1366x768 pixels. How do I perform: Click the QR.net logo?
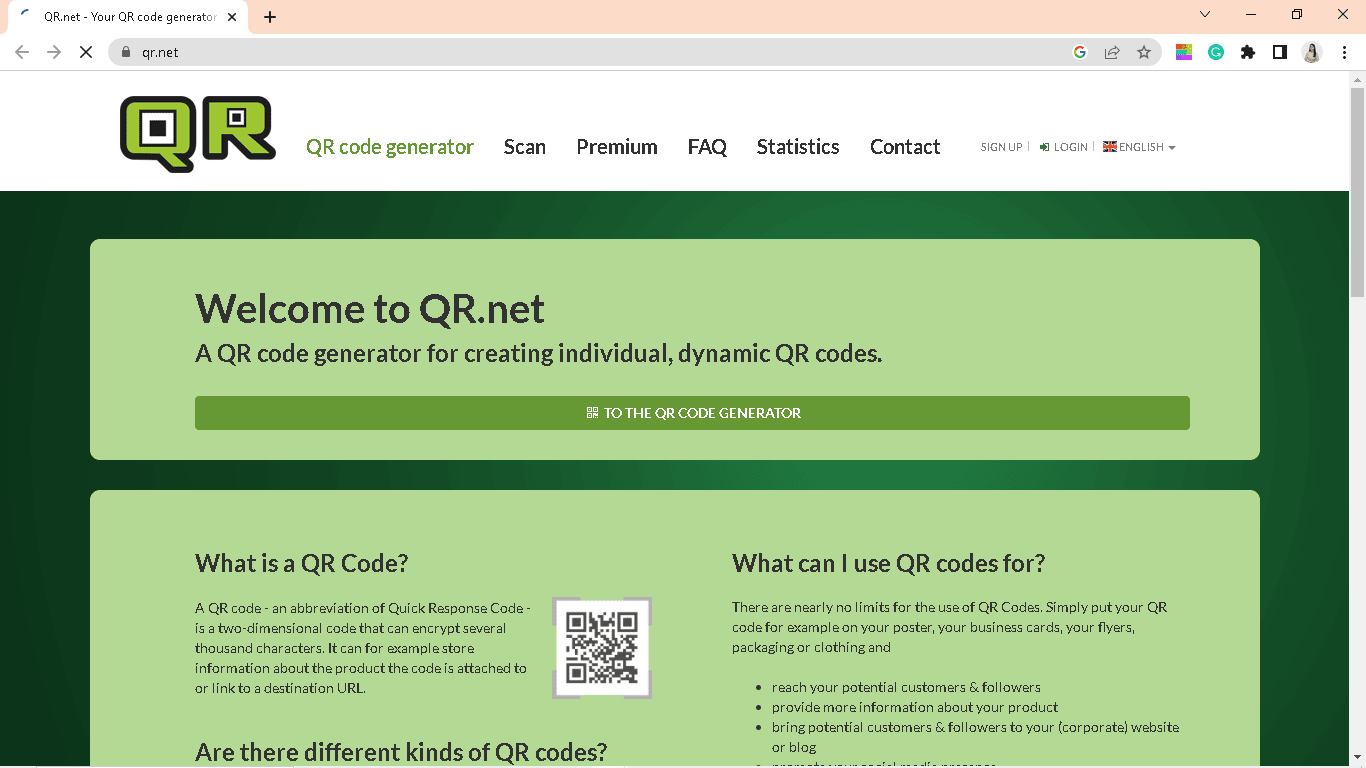point(198,134)
